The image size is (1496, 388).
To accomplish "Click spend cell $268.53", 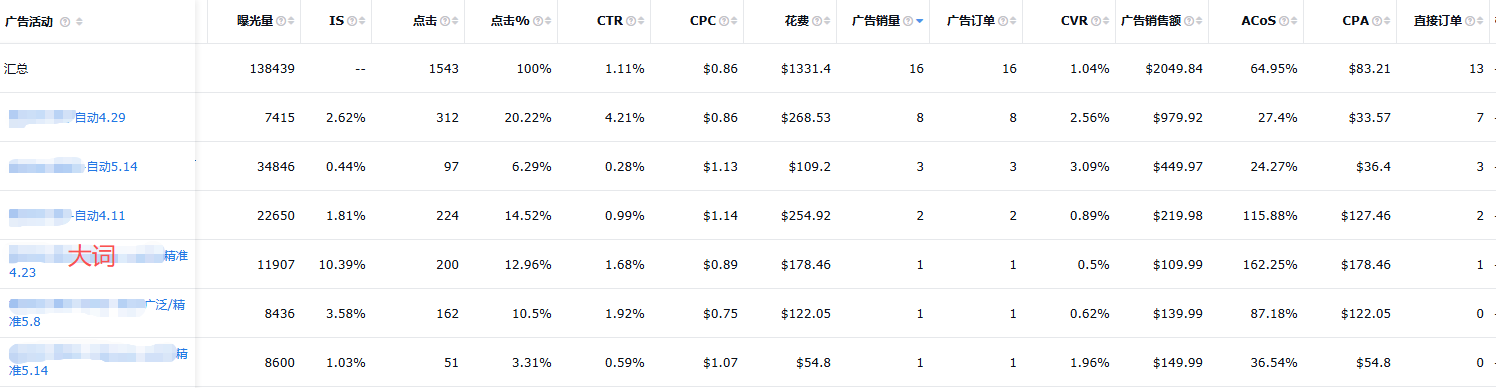I will [806, 117].
